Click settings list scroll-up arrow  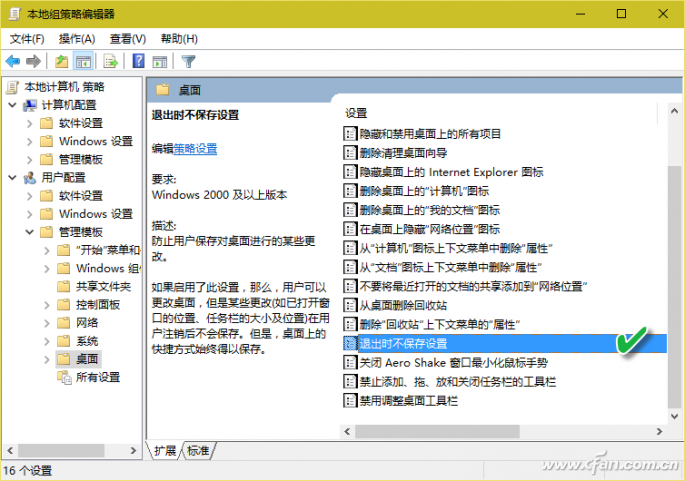coord(674,111)
